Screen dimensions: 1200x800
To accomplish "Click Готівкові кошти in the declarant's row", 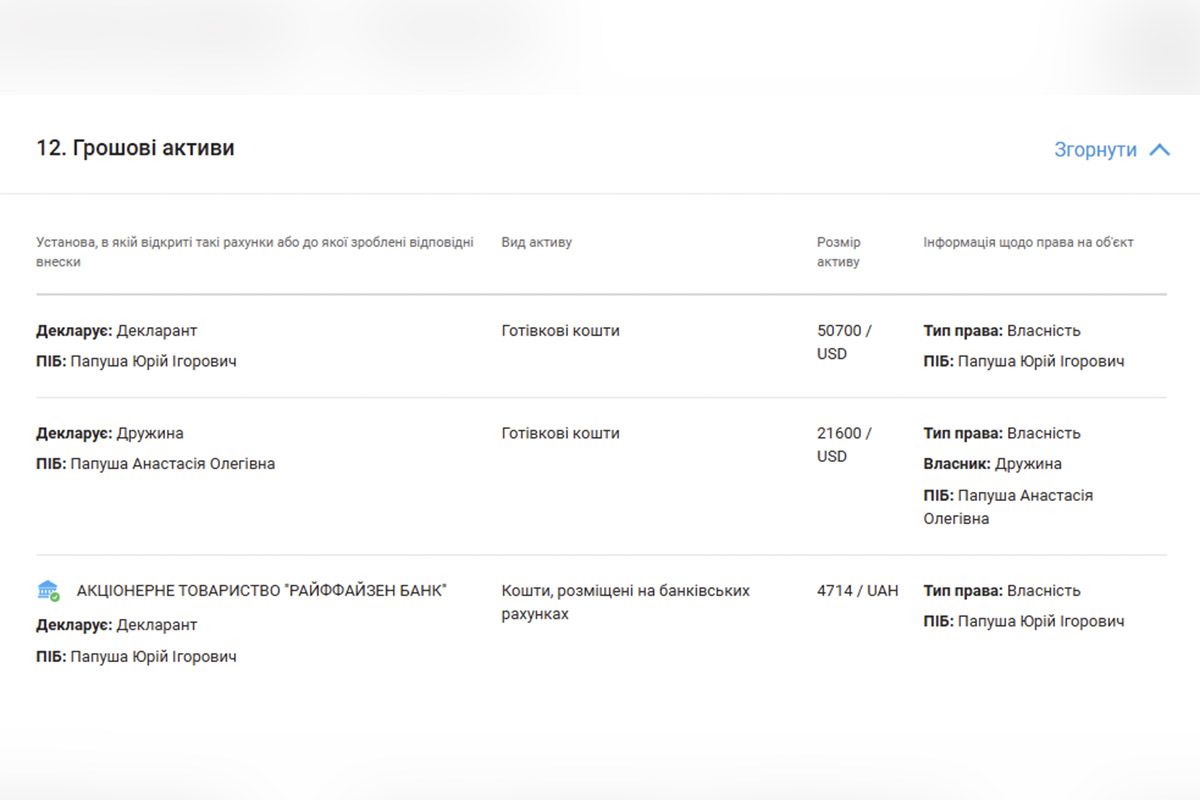I will point(560,331).
